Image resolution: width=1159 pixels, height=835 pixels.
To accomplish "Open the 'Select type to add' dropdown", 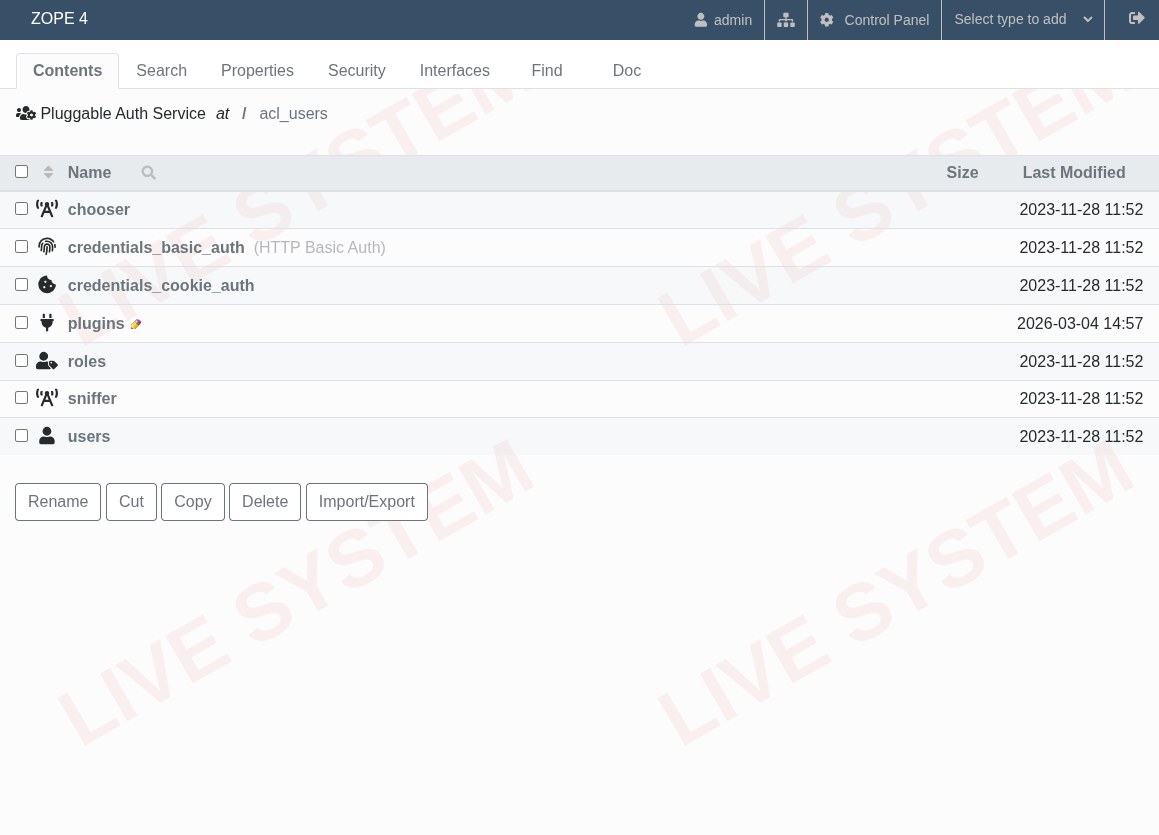I will coord(1022,20).
